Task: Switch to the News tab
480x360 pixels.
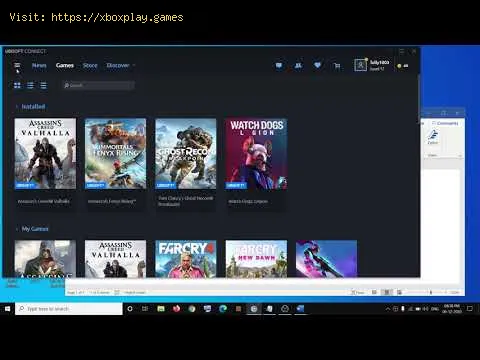Action: pos(39,65)
